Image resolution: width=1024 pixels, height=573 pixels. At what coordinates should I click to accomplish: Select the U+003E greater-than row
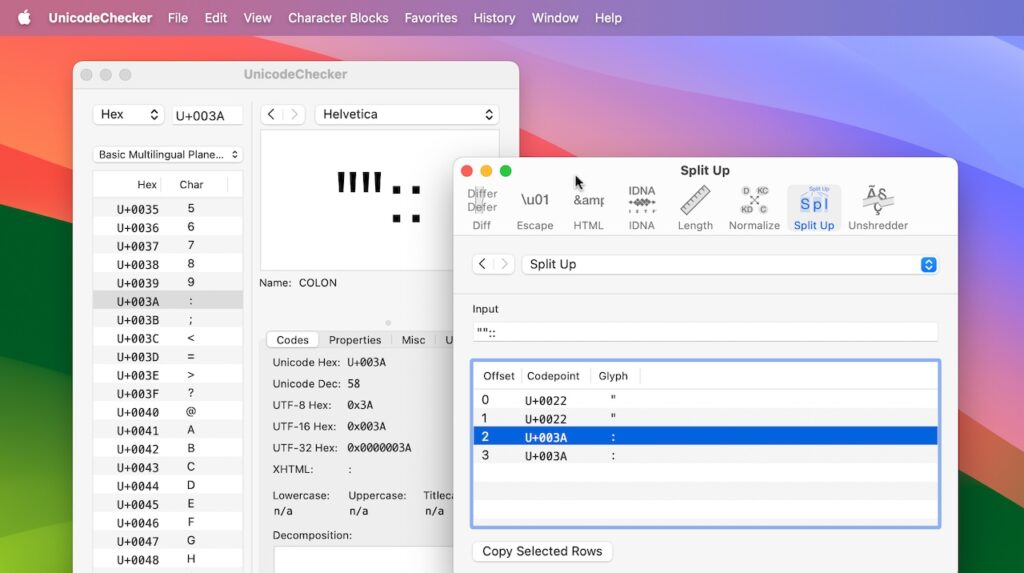(x=168, y=375)
